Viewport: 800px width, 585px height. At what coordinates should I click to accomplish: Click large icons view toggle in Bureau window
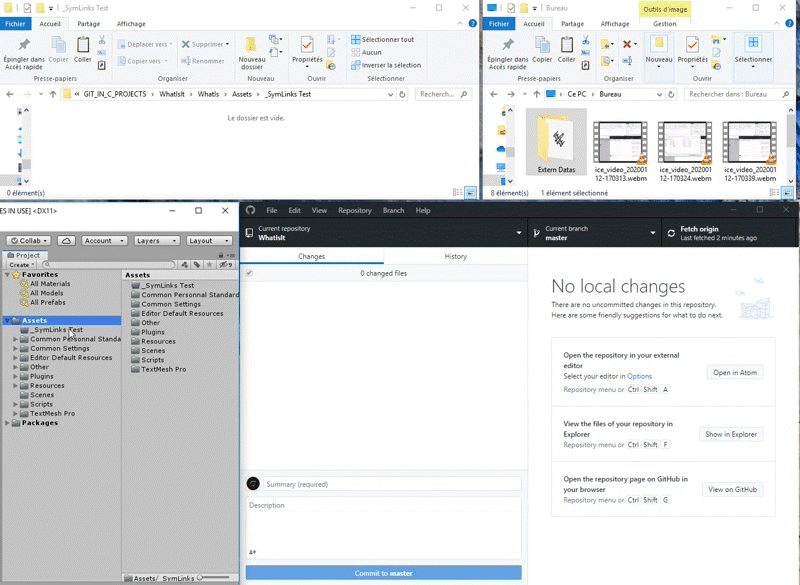pyautogui.click(x=788, y=193)
